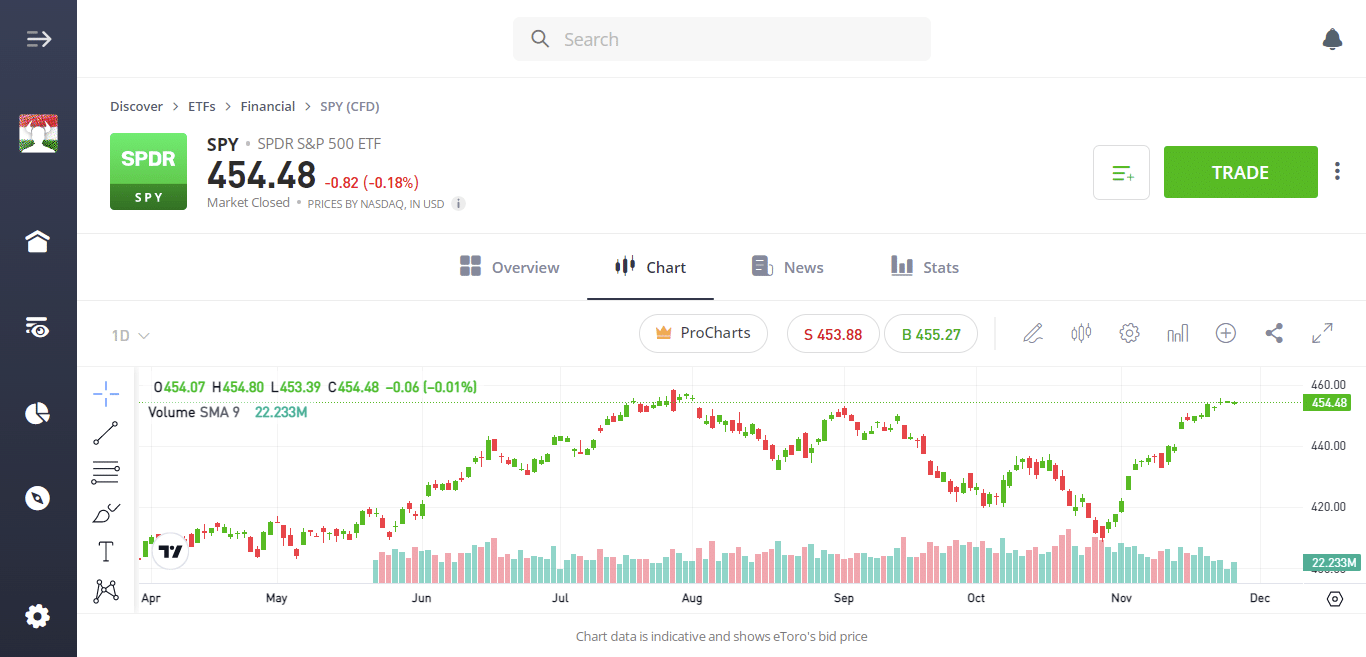Expand the chart to fullscreen
The width and height of the screenshot is (1366, 657).
click(1322, 333)
